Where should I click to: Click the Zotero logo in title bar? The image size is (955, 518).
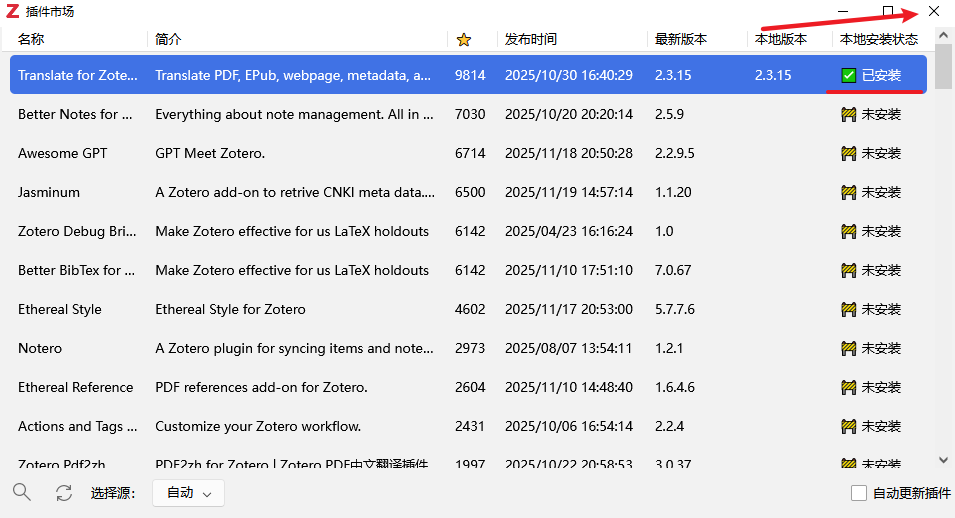point(13,12)
